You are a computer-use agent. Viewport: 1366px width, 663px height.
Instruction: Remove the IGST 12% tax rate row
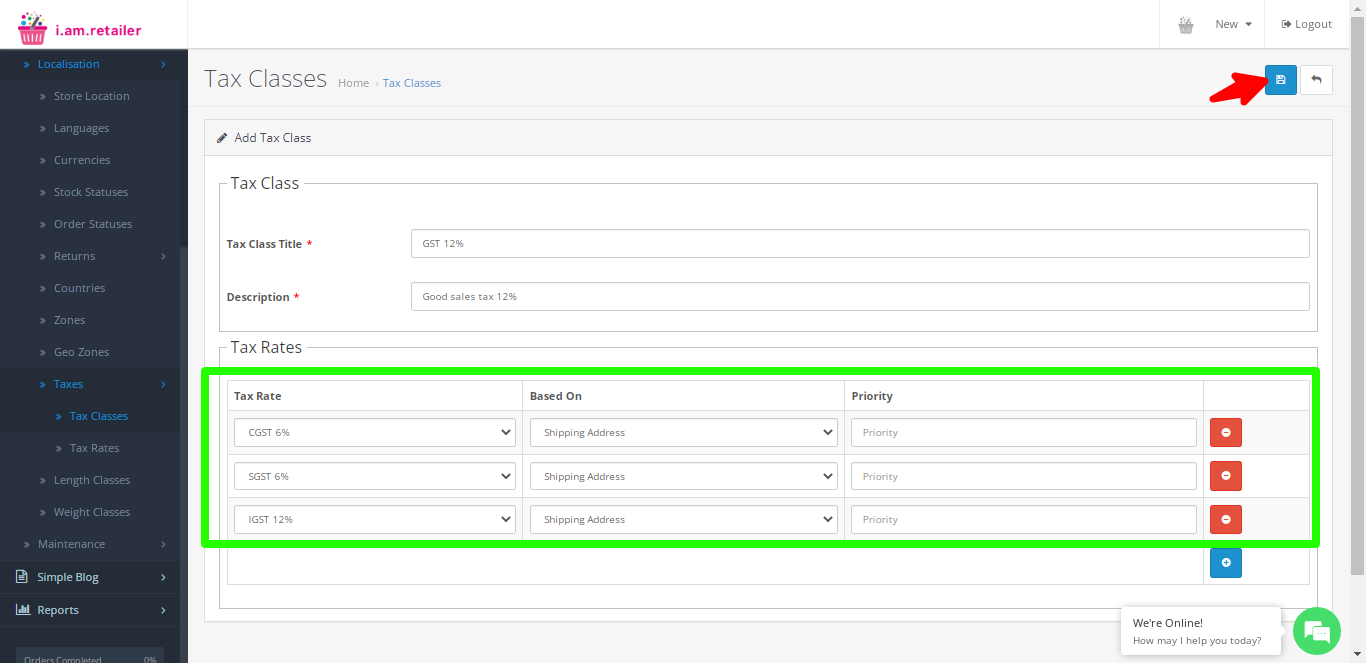(1225, 519)
